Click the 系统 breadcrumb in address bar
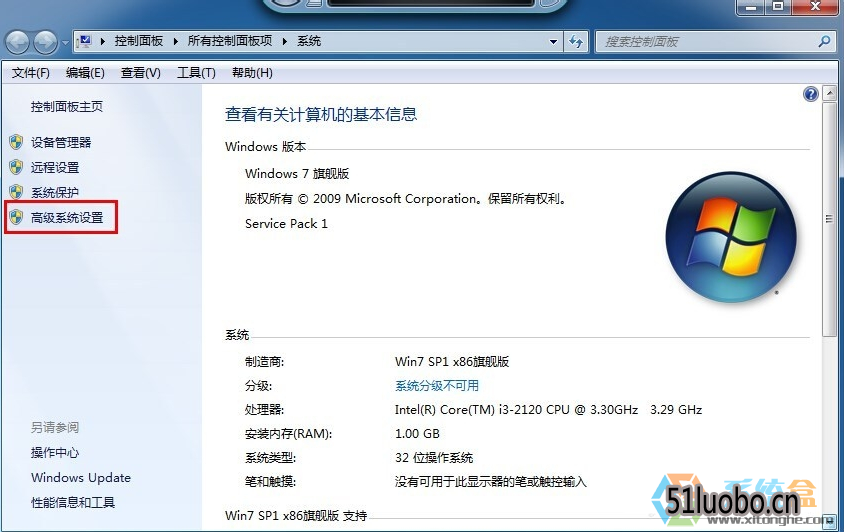The image size is (844, 532). click(309, 41)
